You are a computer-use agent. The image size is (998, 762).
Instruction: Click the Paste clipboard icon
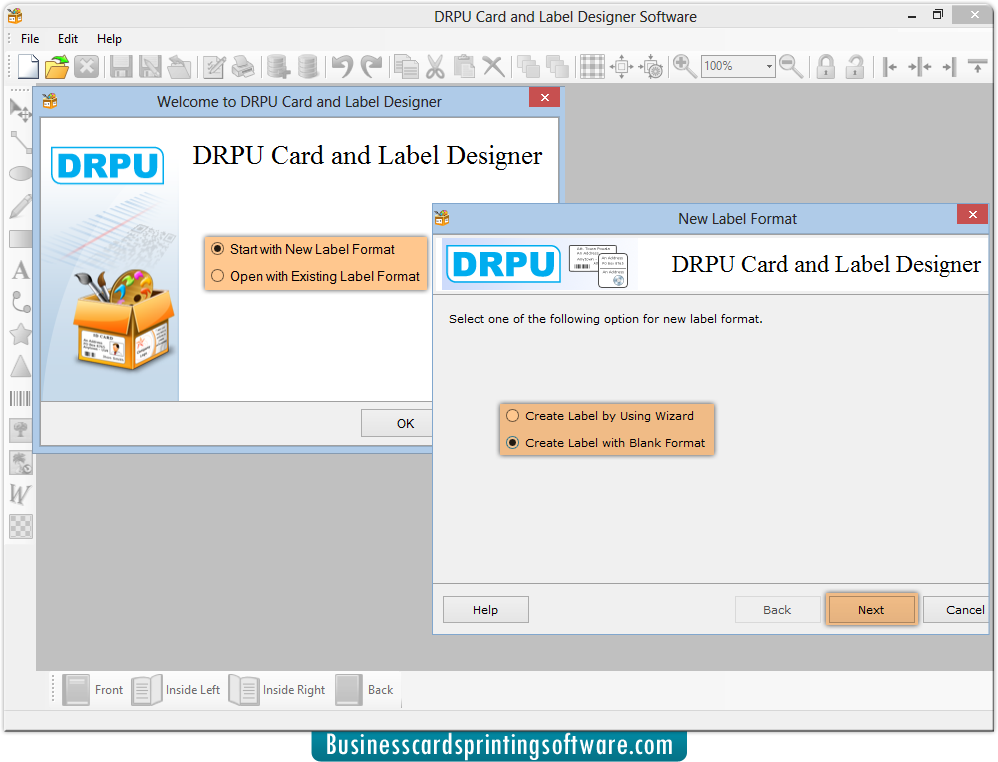(x=464, y=66)
